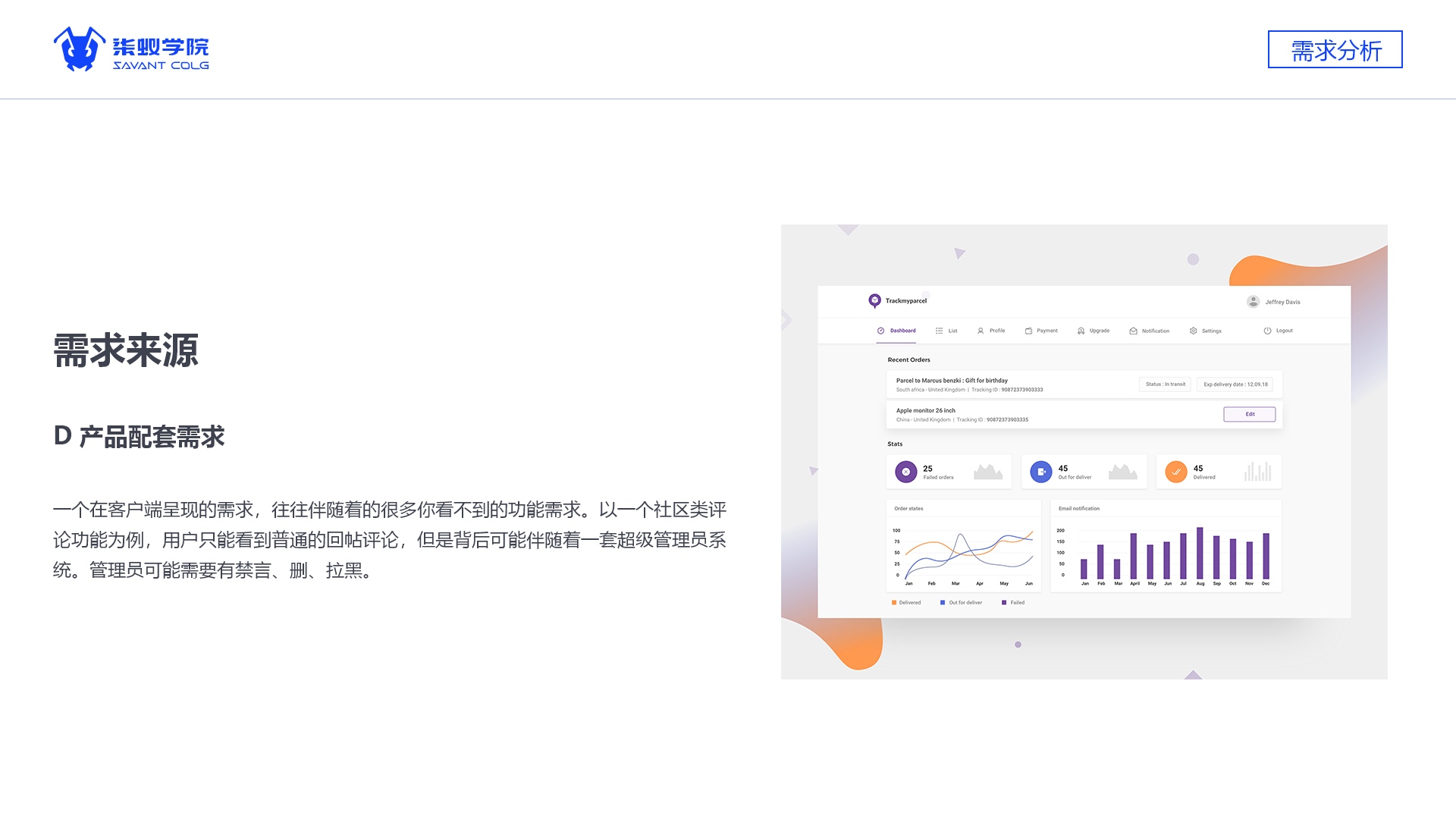Click the Jeffrey Davis user avatar
1456x819 pixels.
click(x=1253, y=302)
